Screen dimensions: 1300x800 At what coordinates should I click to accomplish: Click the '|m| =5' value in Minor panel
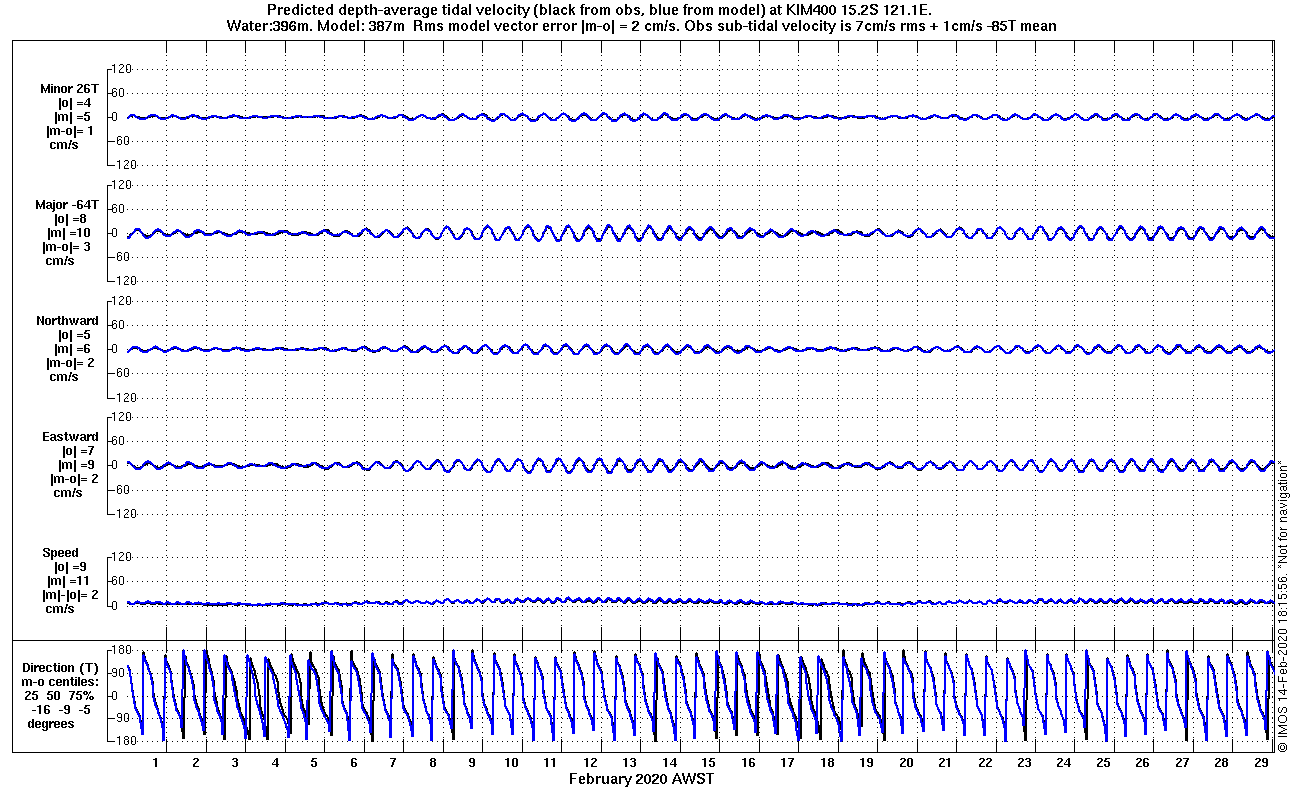click(74, 117)
